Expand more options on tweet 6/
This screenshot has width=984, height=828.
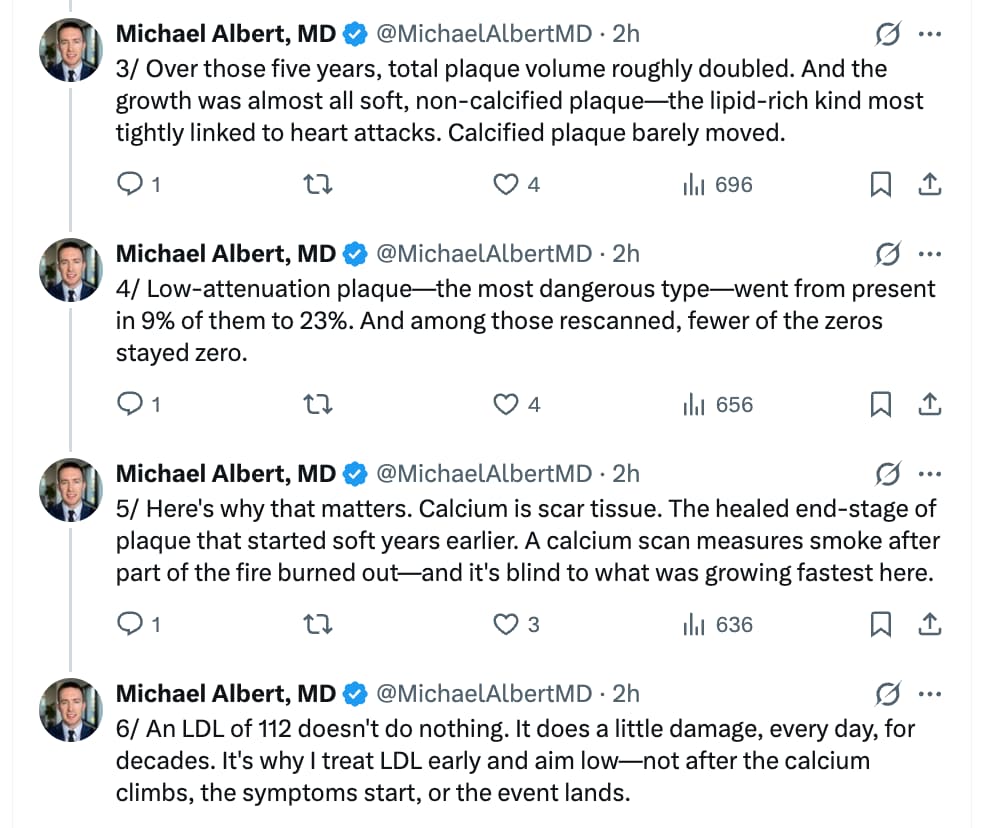pos(929,694)
